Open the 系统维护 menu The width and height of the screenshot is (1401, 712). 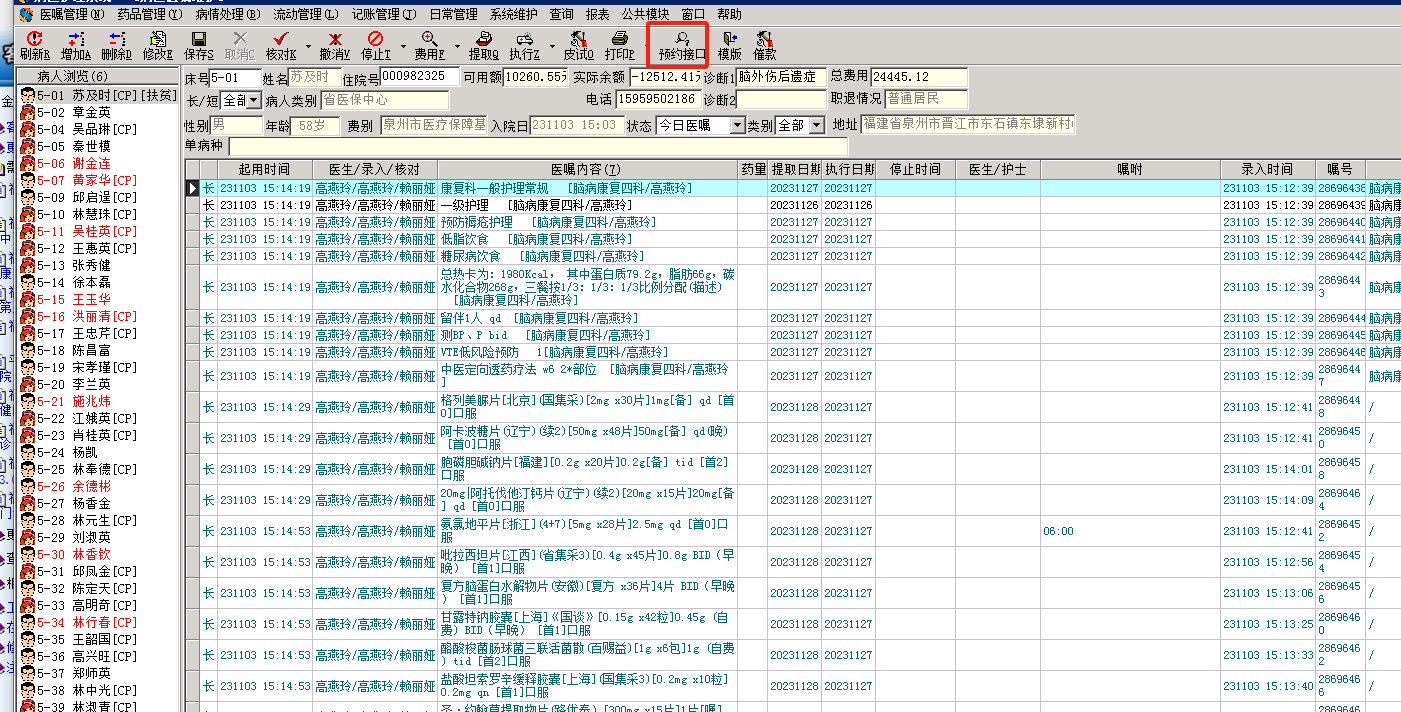tap(513, 14)
